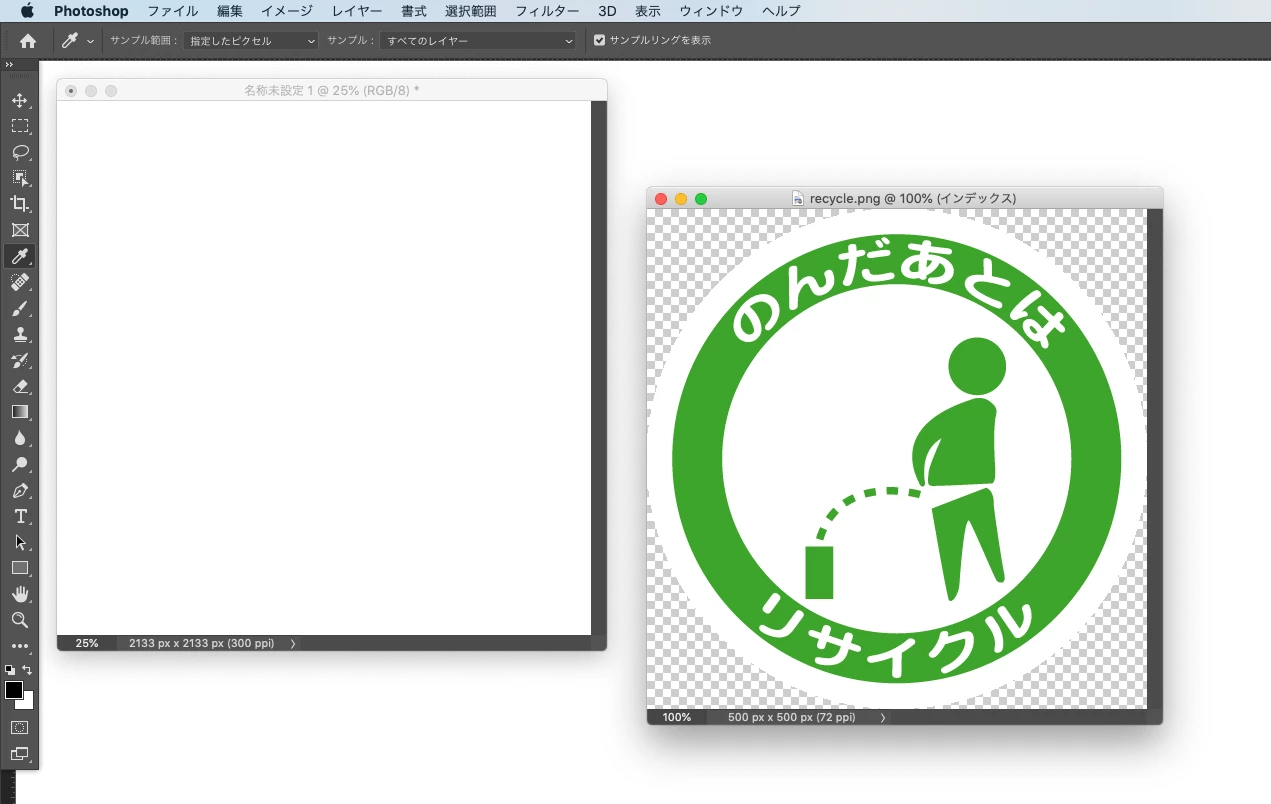Click the Home button in options bar
This screenshot has height=804, width=1271.
(x=28, y=41)
